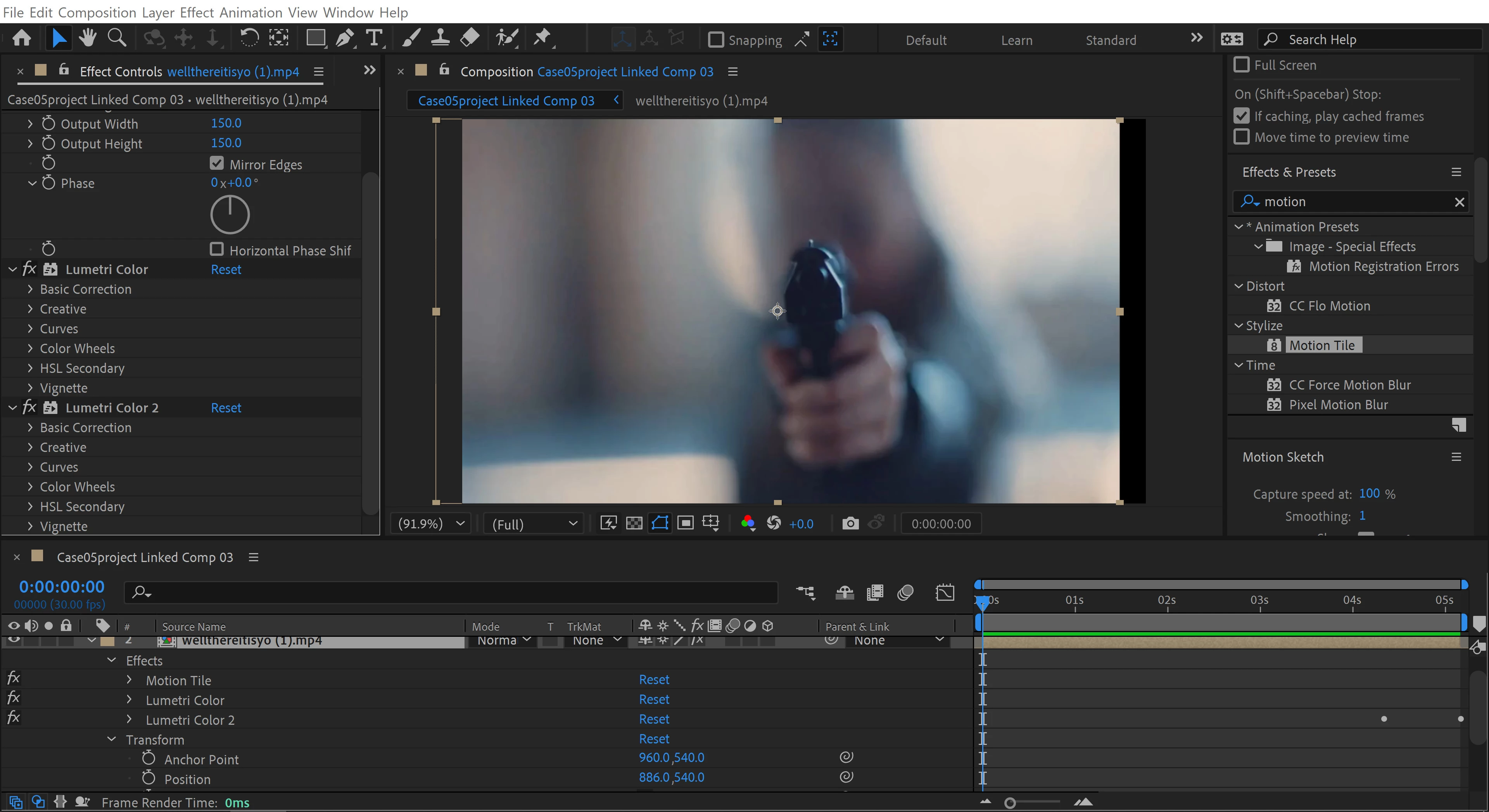The width and height of the screenshot is (1489, 812).
Task: Select the Zoom tool
Action: pyautogui.click(x=117, y=38)
